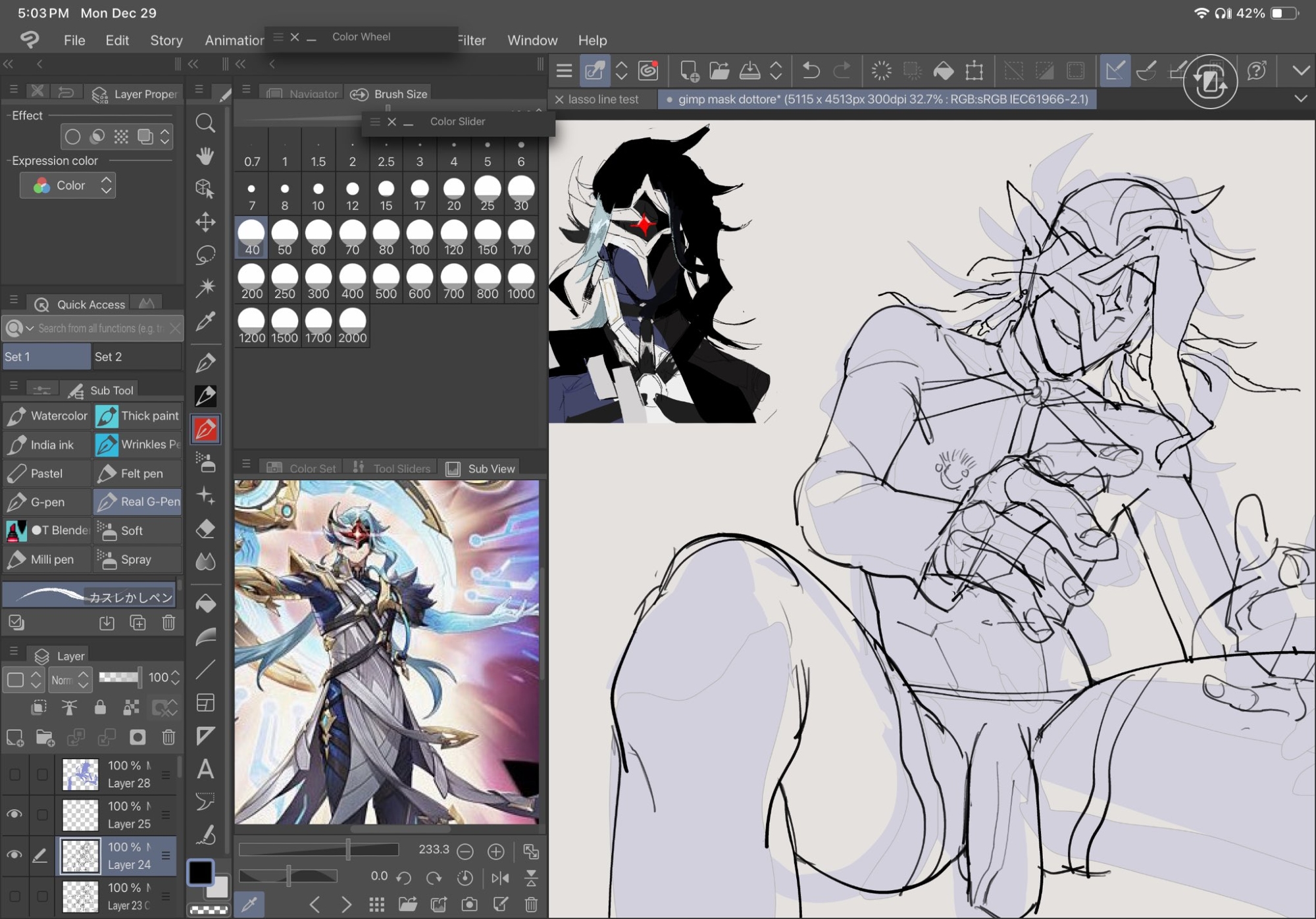Hide Layer 25 with its eye icon
Viewport: 1316px width, 919px height.
[14, 814]
